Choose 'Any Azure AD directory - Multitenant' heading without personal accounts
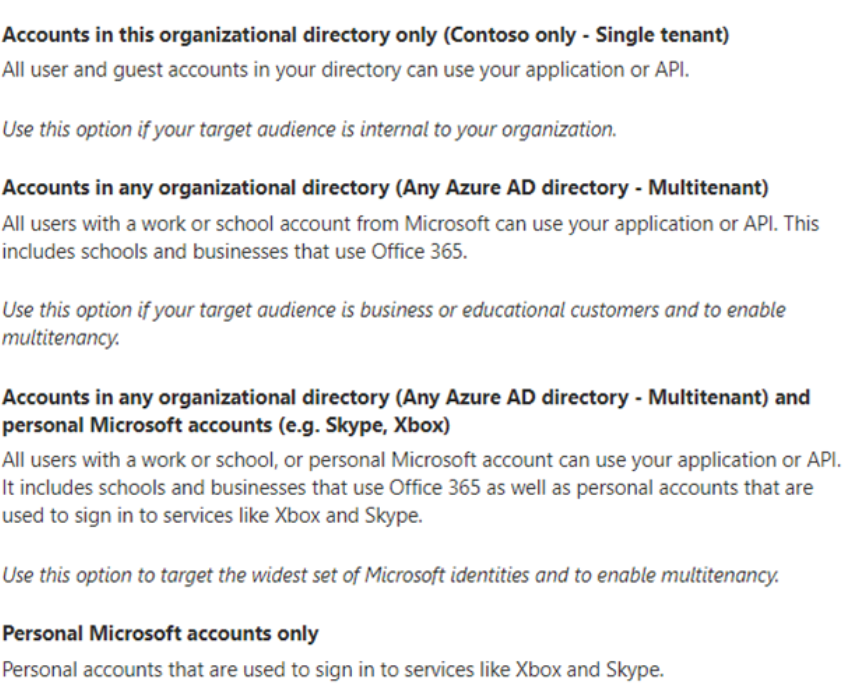The width and height of the screenshot is (855, 698). [394, 190]
